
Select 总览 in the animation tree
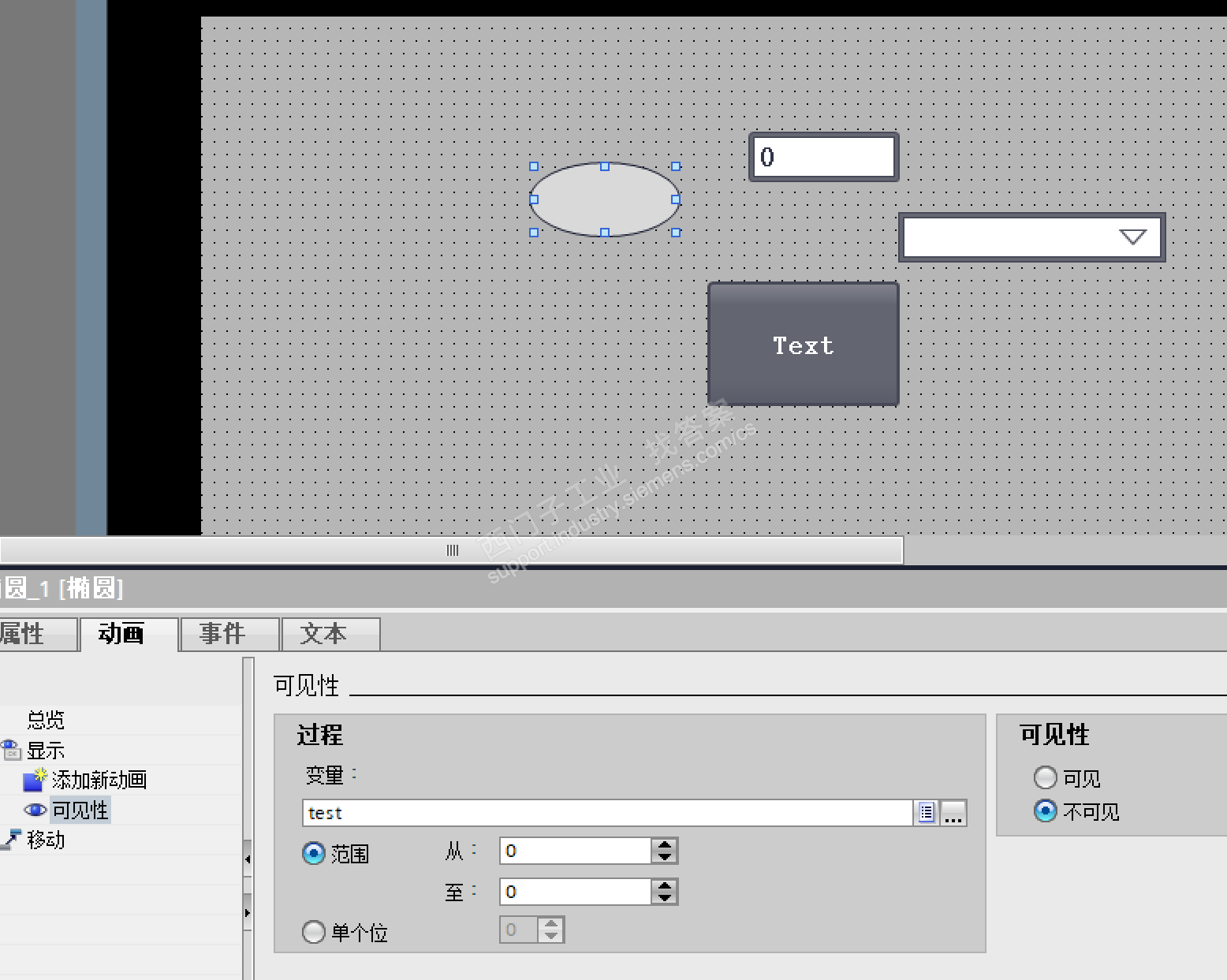46,719
